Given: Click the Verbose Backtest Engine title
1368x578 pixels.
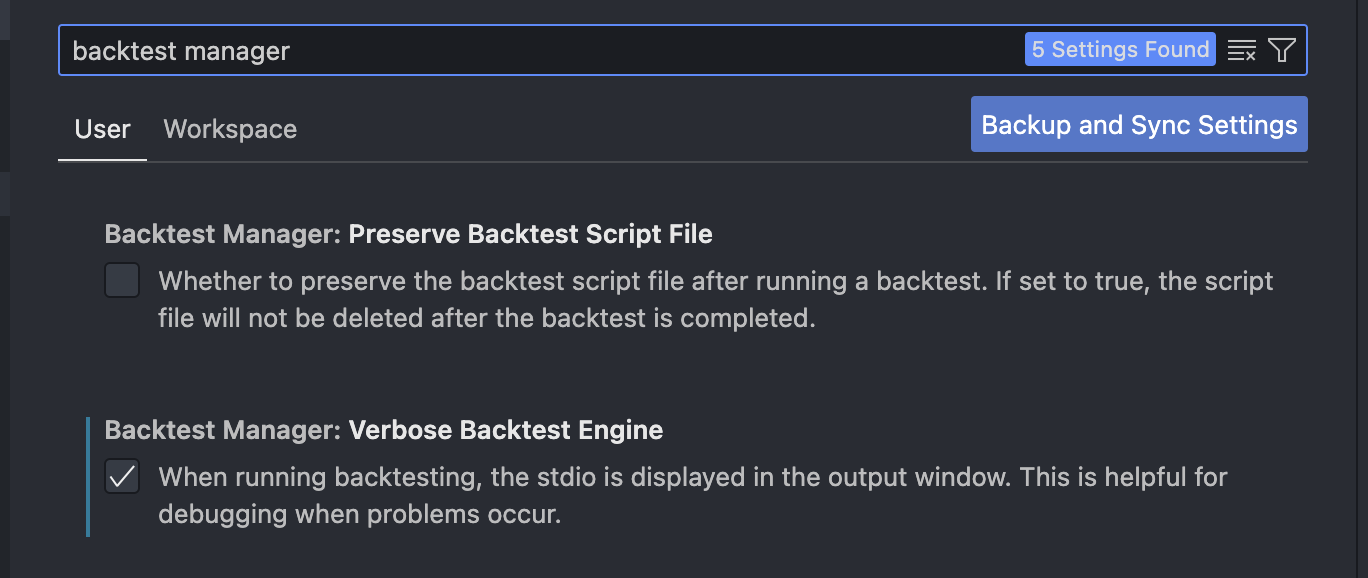Looking at the screenshot, I should tap(505, 431).
